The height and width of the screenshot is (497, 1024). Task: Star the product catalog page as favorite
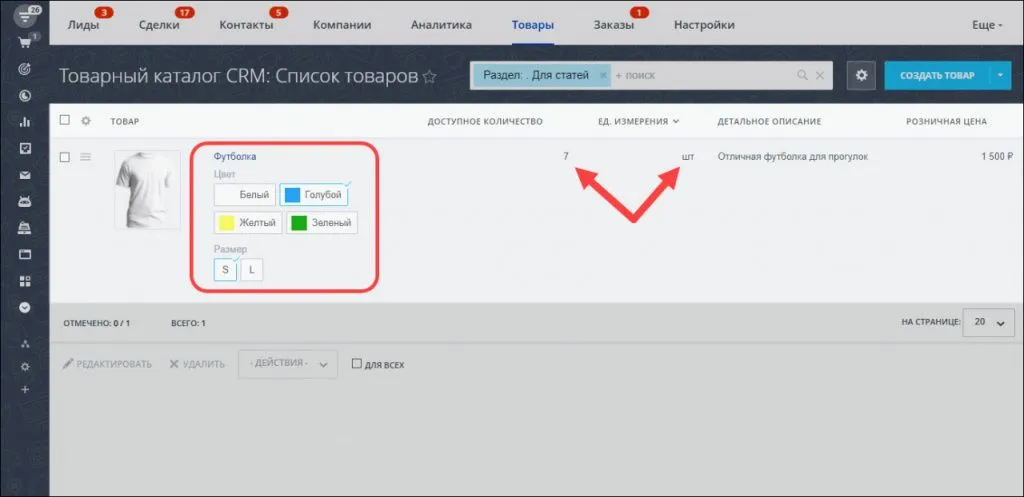click(x=430, y=76)
